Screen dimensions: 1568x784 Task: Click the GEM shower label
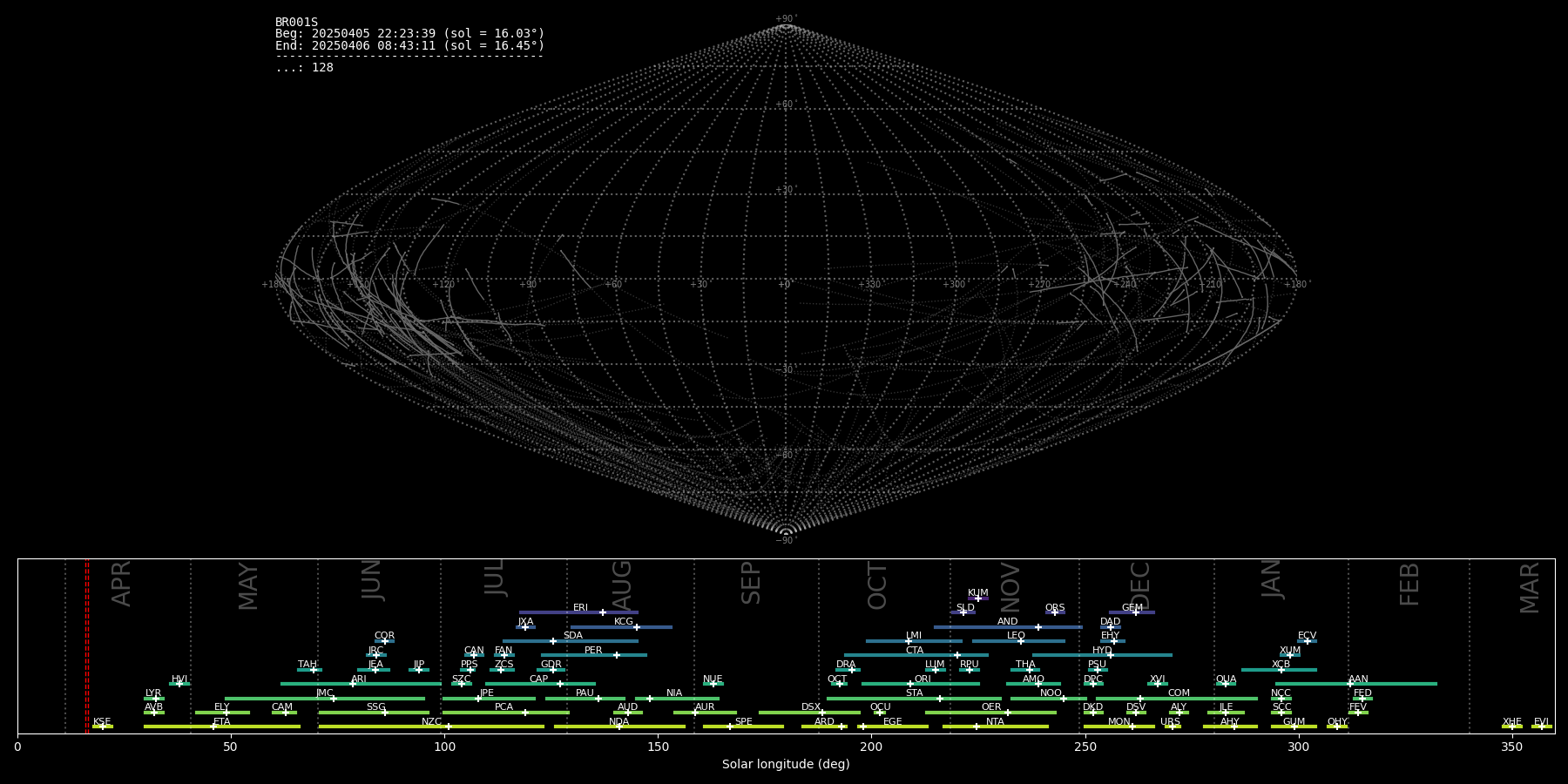1132,608
